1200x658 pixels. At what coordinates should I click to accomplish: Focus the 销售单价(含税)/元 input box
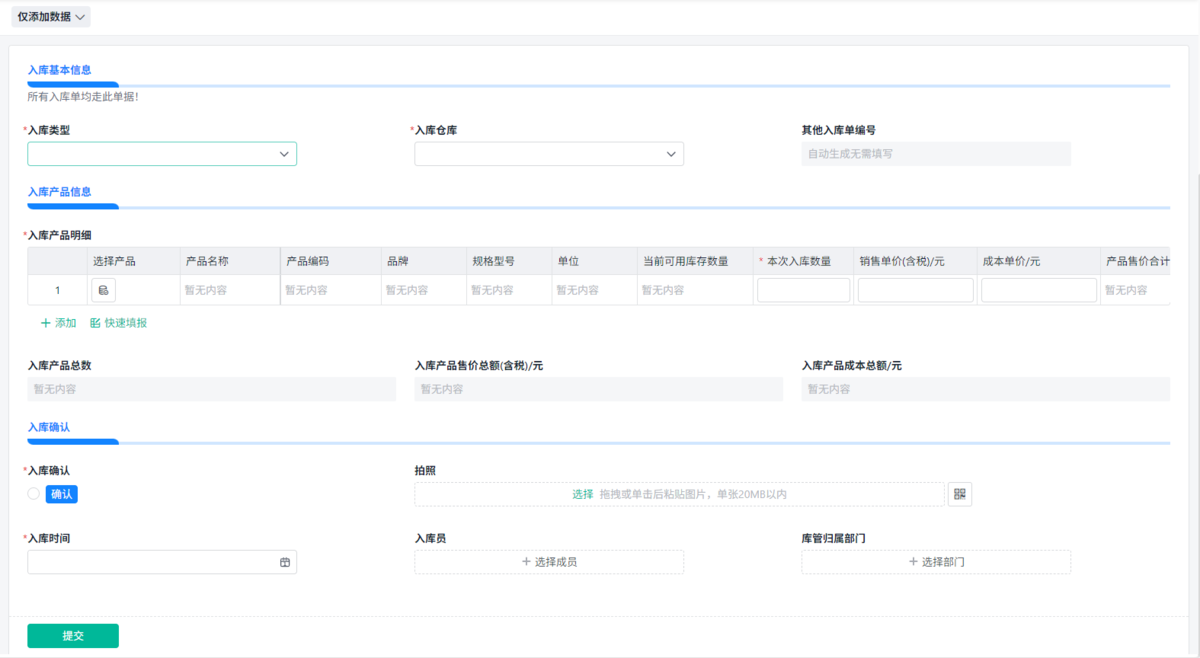[915, 290]
